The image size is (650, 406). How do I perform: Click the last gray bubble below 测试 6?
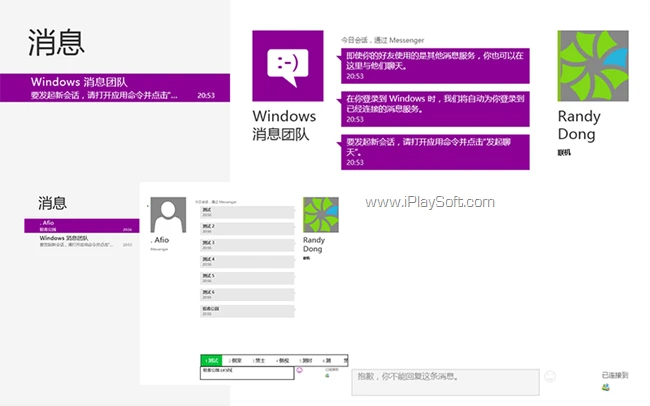click(x=247, y=311)
